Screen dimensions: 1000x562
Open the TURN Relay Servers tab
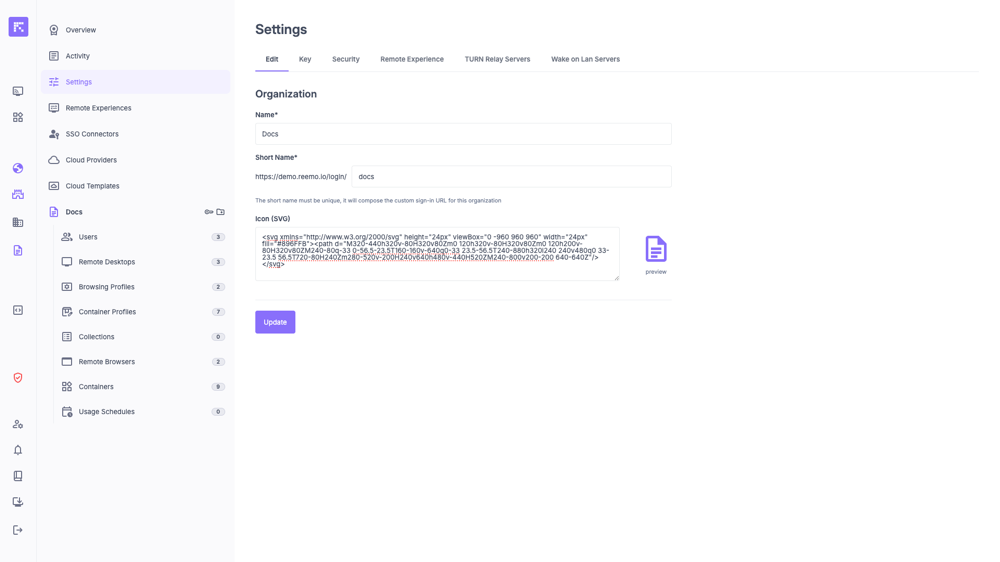pyautogui.click(x=497, y=59)
